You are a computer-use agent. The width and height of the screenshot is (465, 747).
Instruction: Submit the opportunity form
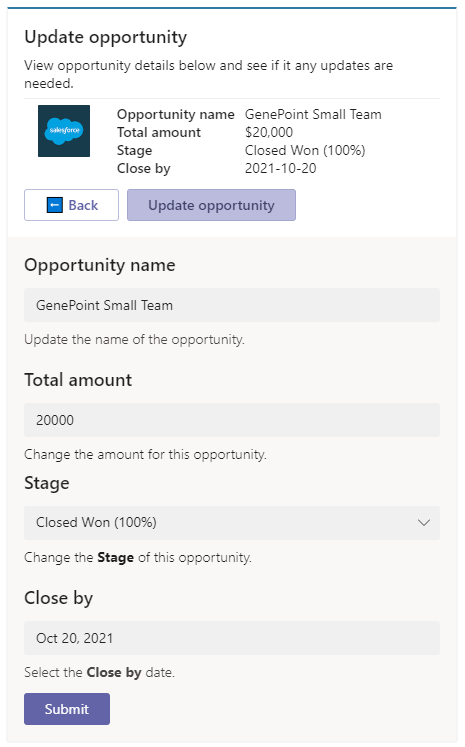67,709
